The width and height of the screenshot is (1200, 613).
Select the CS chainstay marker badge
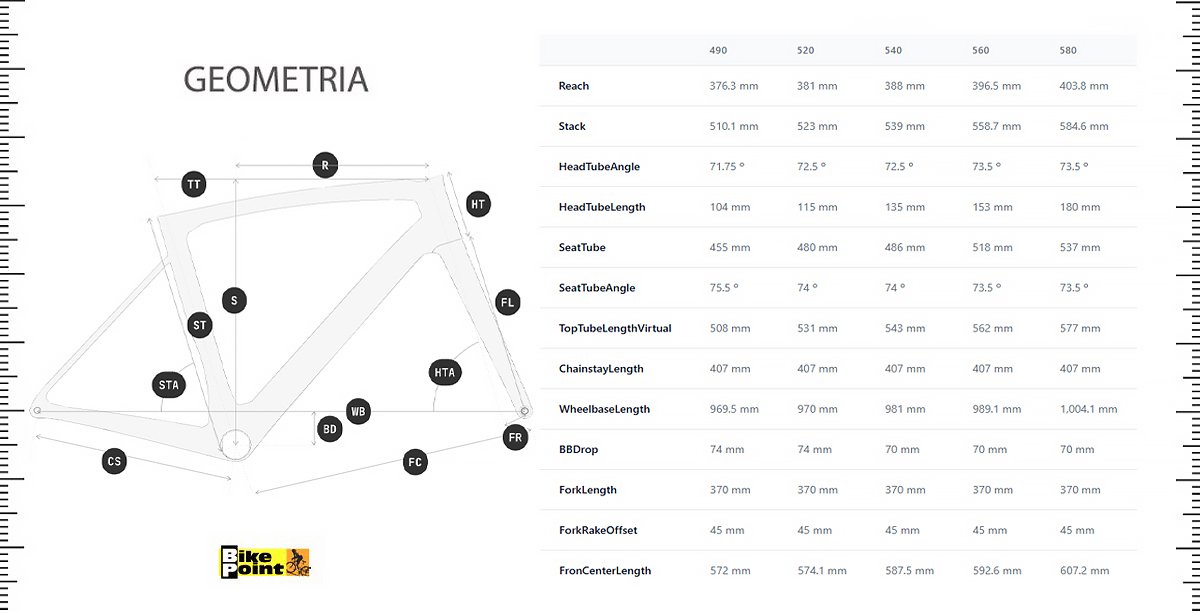114,461
